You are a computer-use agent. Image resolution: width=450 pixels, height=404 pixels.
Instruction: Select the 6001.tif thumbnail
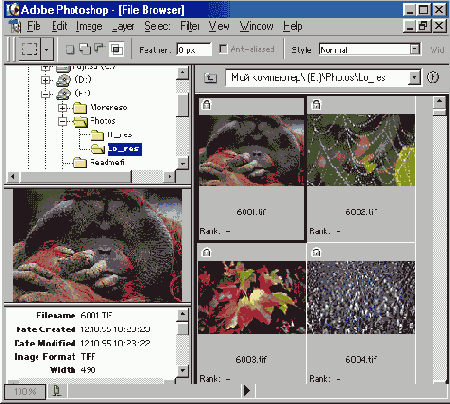coord(251,150)
